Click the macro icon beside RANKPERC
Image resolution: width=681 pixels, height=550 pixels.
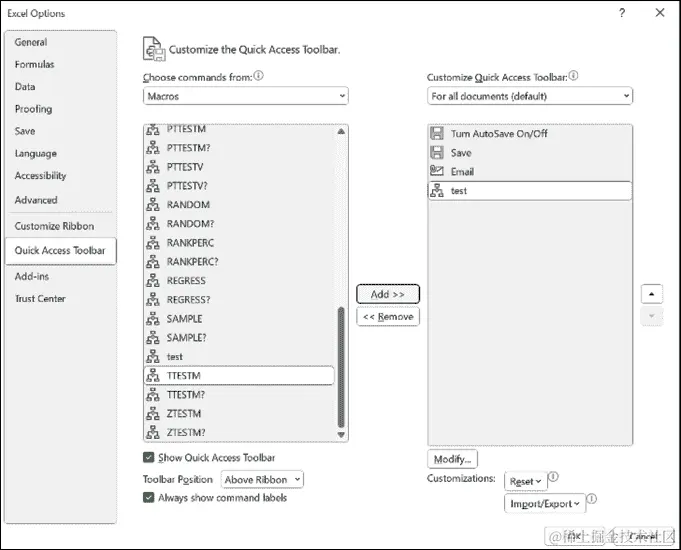click(152, 243)
